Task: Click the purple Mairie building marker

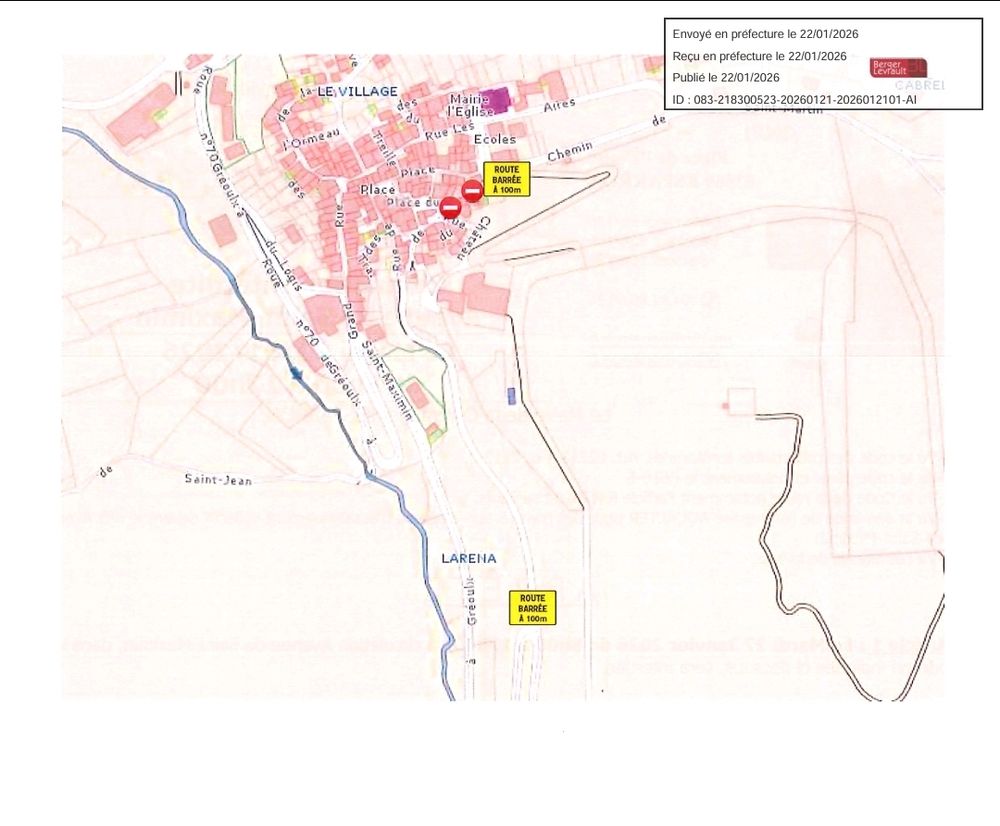Action: (495, 99)
